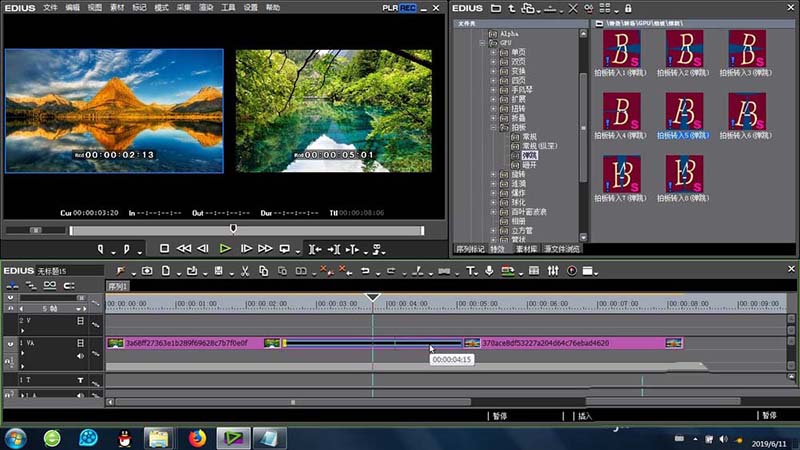Screen dimensions: 800x450
Task: Open Firefox from the Windows taskbar
Action: (x=197, y=438)
